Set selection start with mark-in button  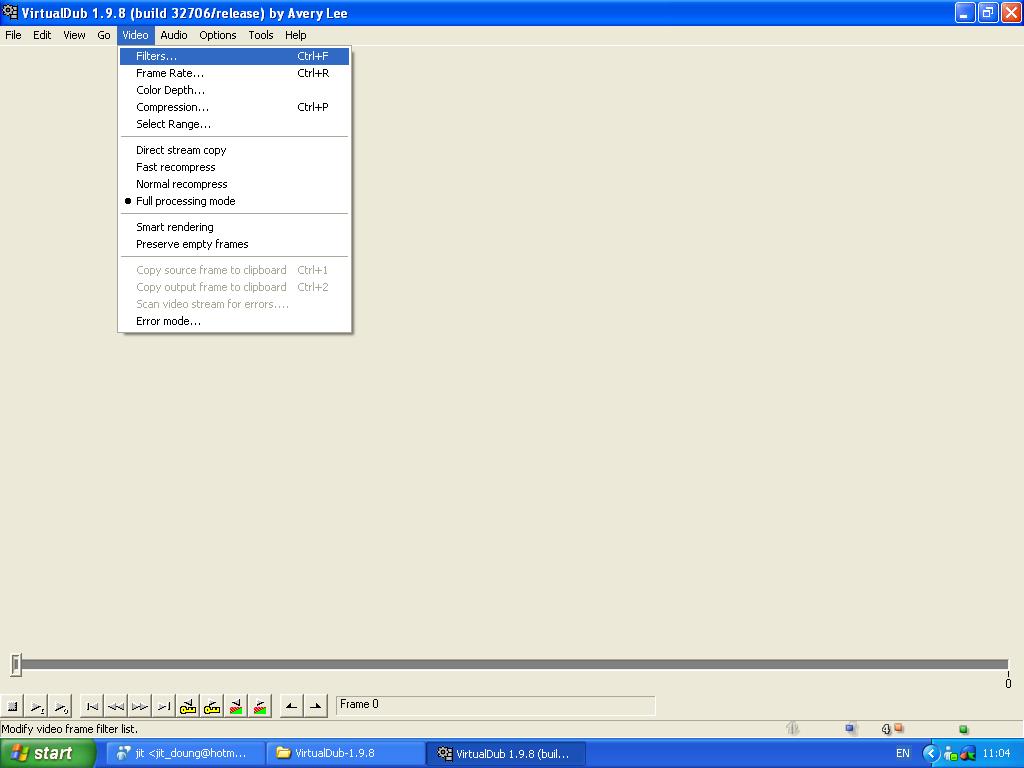291,706
